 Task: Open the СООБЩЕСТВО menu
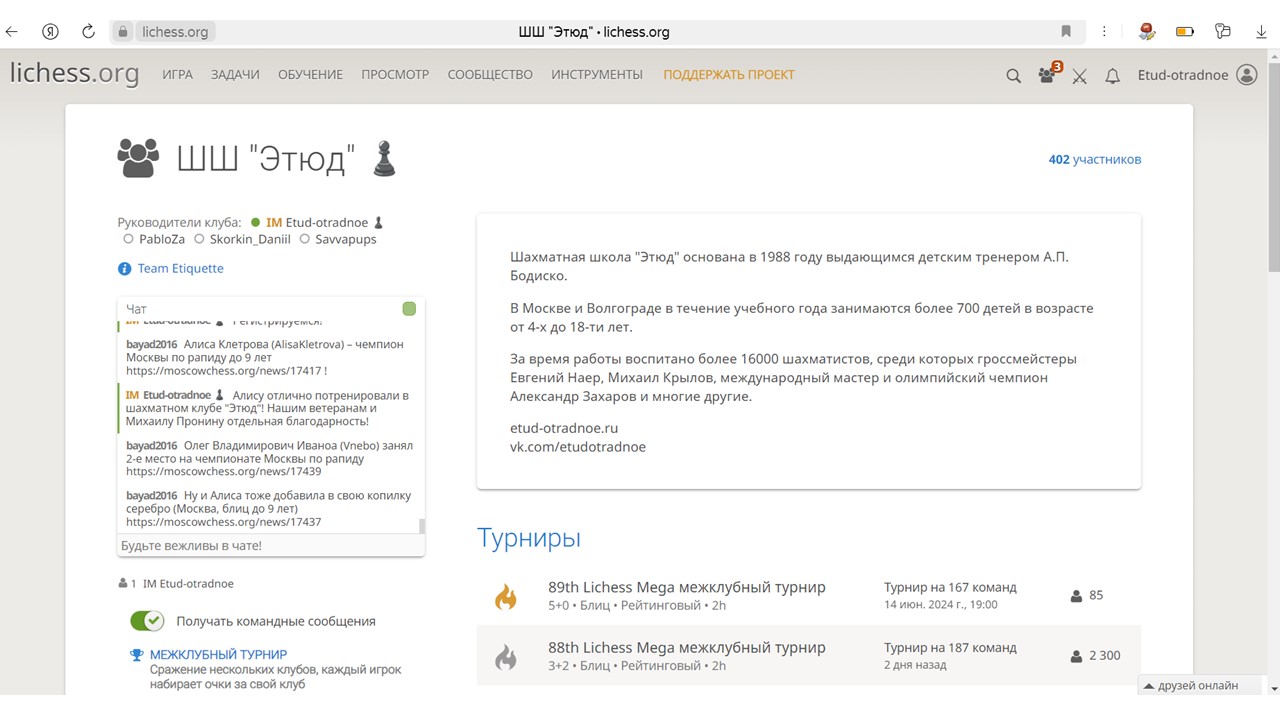coord(490,75)
